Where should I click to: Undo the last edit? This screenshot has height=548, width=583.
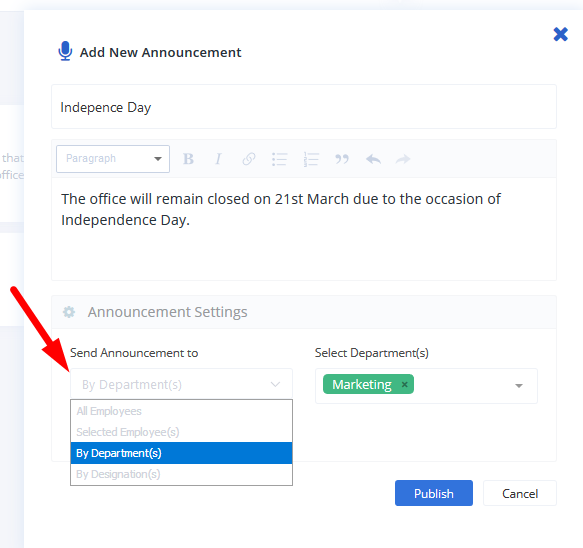pyautogui.click(x=373, y=159)
